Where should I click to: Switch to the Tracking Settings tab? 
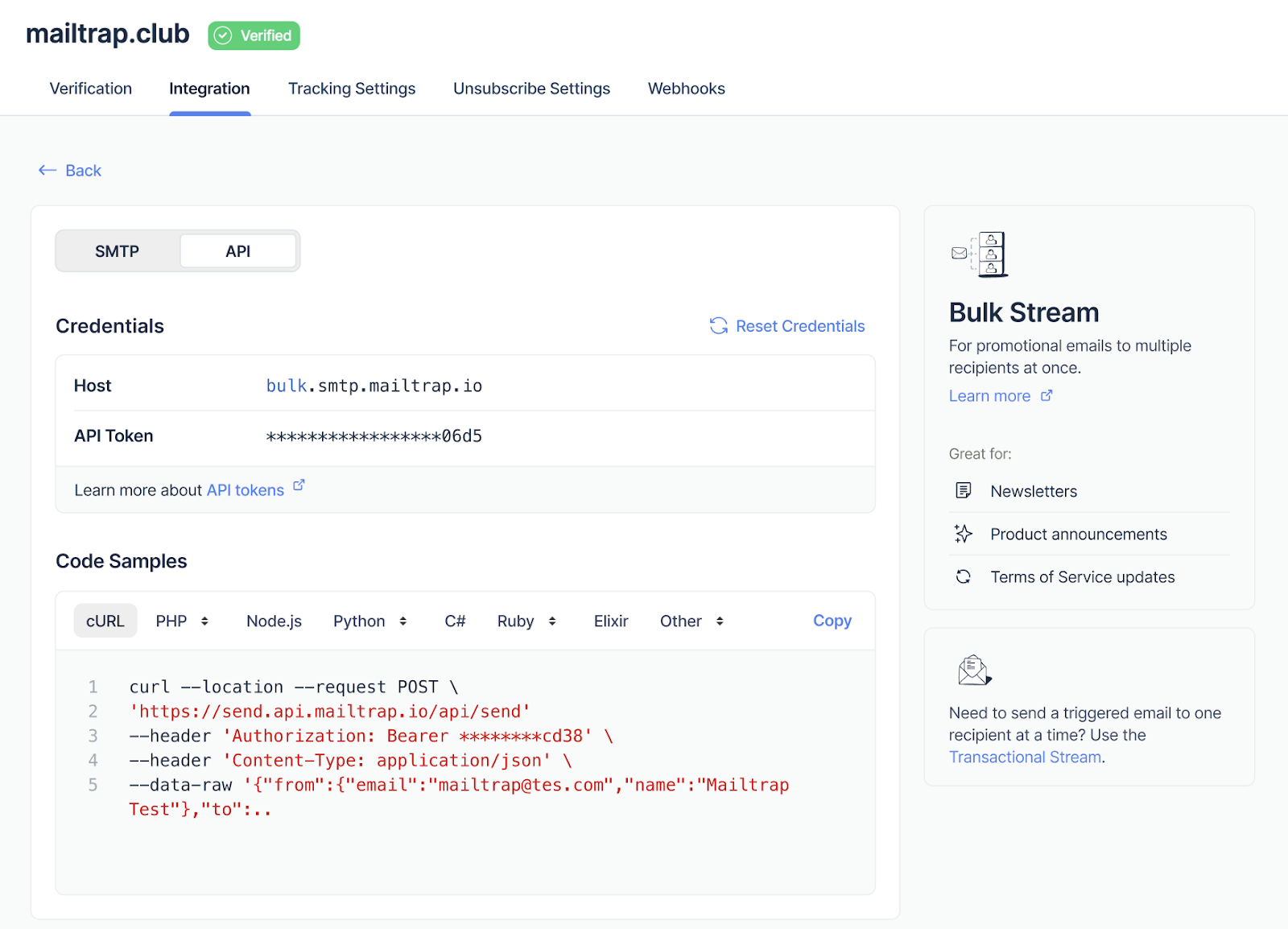pos(351,89)
